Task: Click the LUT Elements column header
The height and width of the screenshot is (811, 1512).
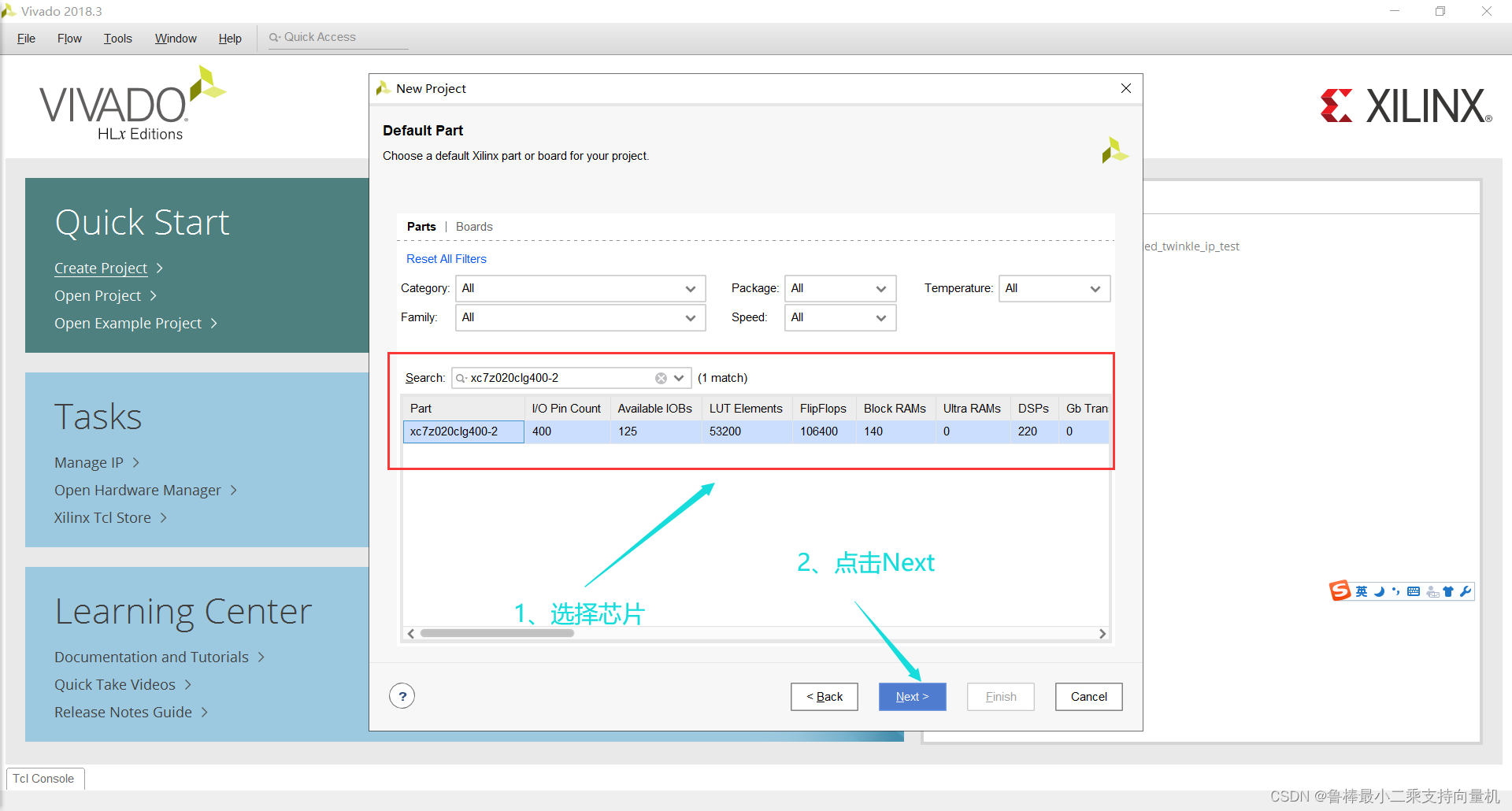Action: tap(746, 409)
